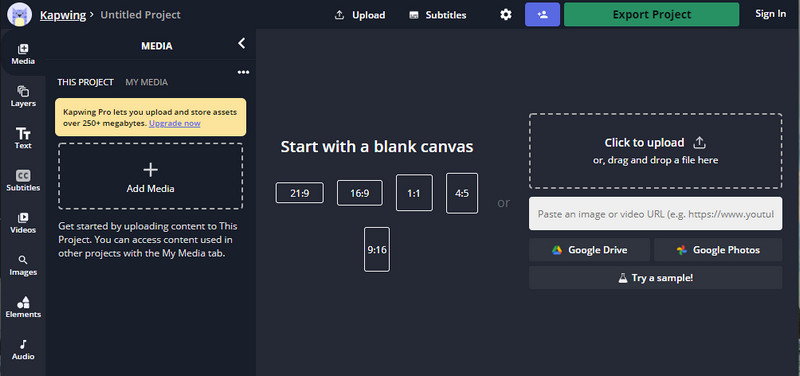
Task: Open the Audio sidebar panel
Action: point(23,350)
